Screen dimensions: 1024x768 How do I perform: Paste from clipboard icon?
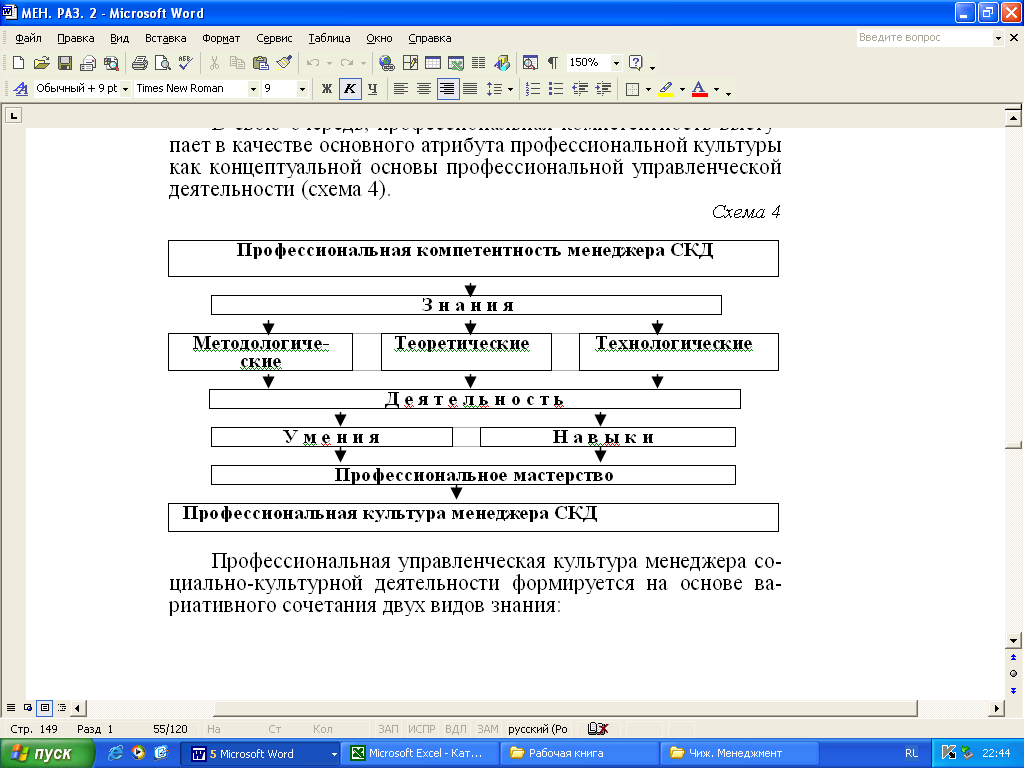tap(261, 63)
